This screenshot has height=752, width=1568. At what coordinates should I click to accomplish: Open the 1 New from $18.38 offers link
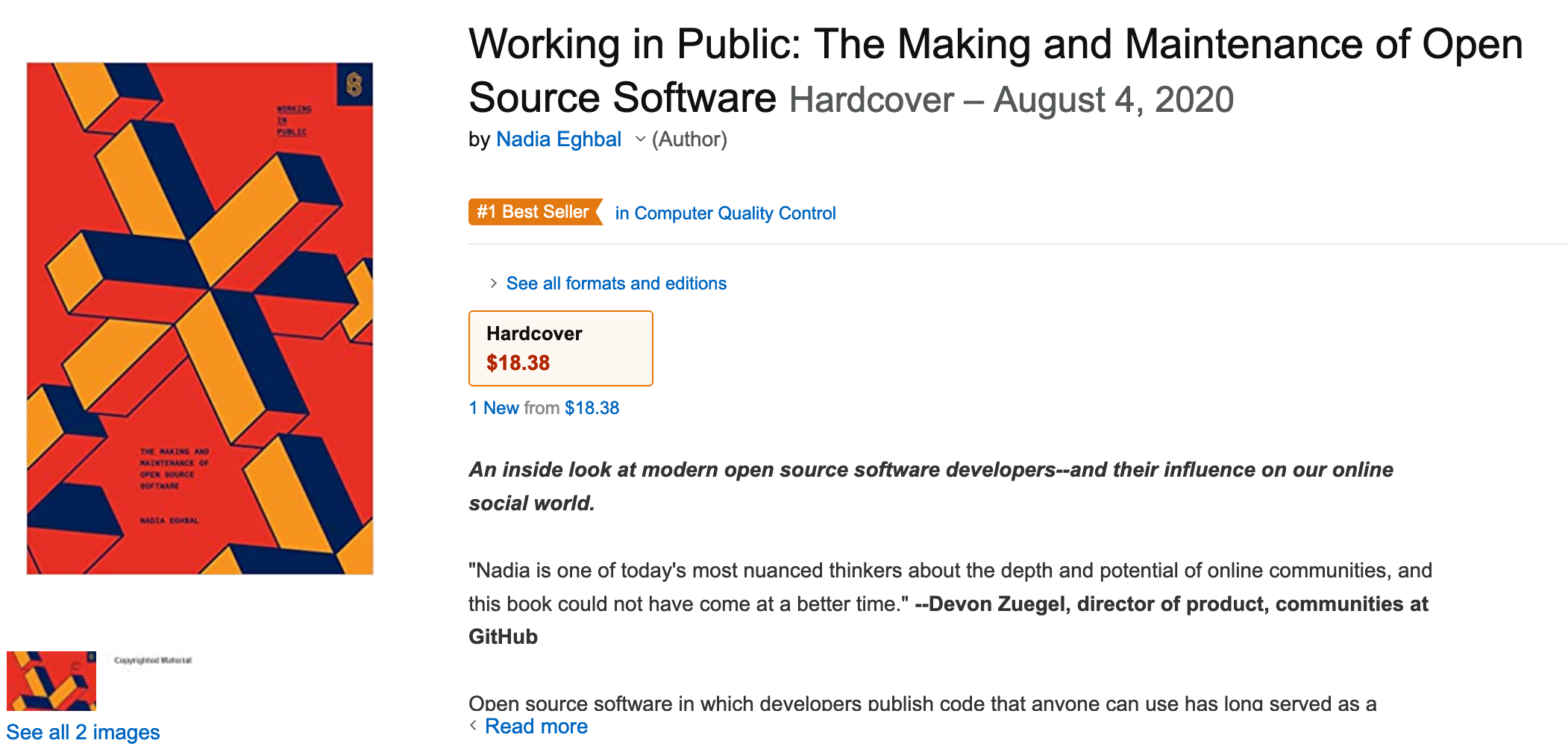tap(544, 408)
